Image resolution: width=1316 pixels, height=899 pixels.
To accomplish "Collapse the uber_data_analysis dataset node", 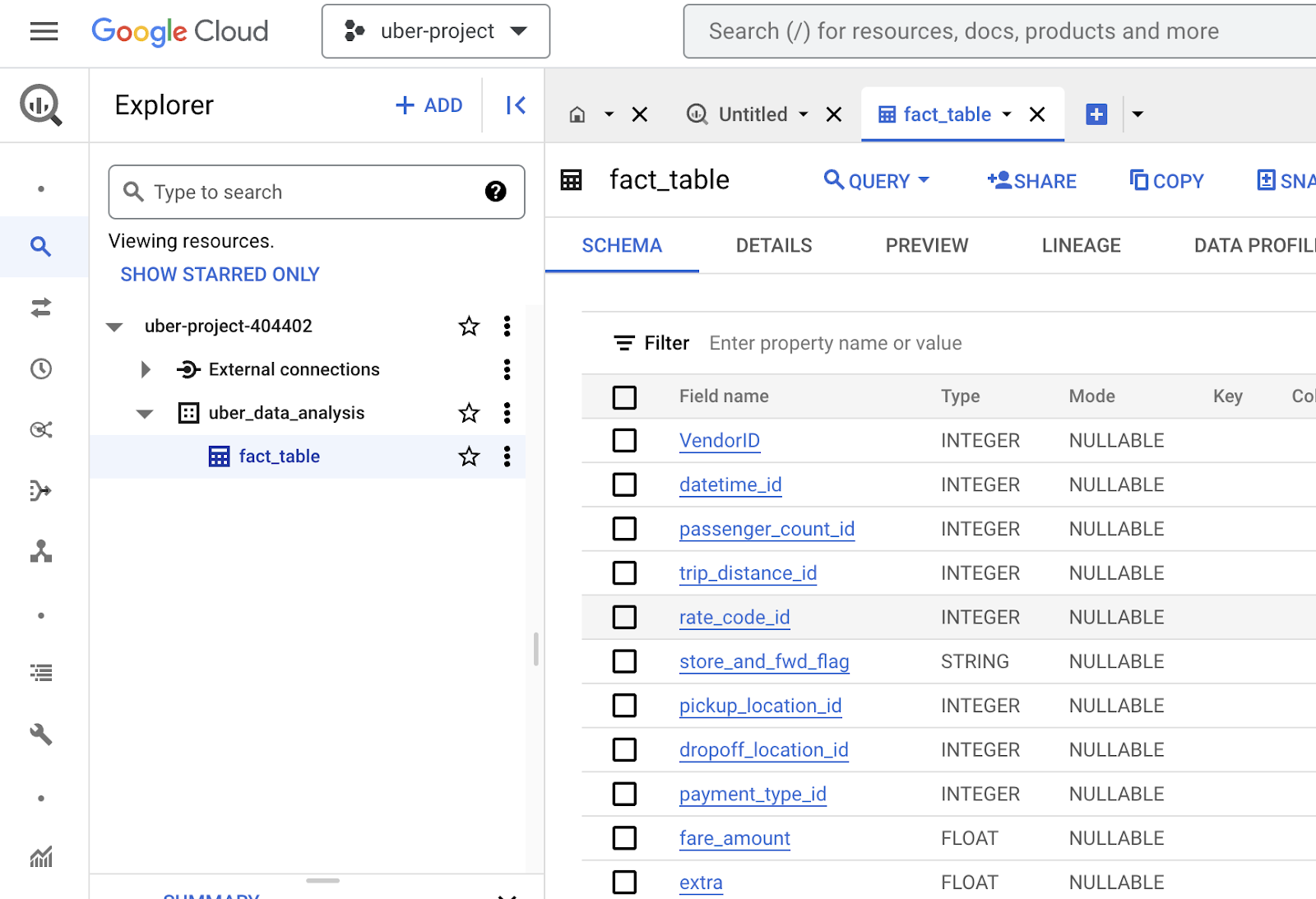I will (145, 414).
